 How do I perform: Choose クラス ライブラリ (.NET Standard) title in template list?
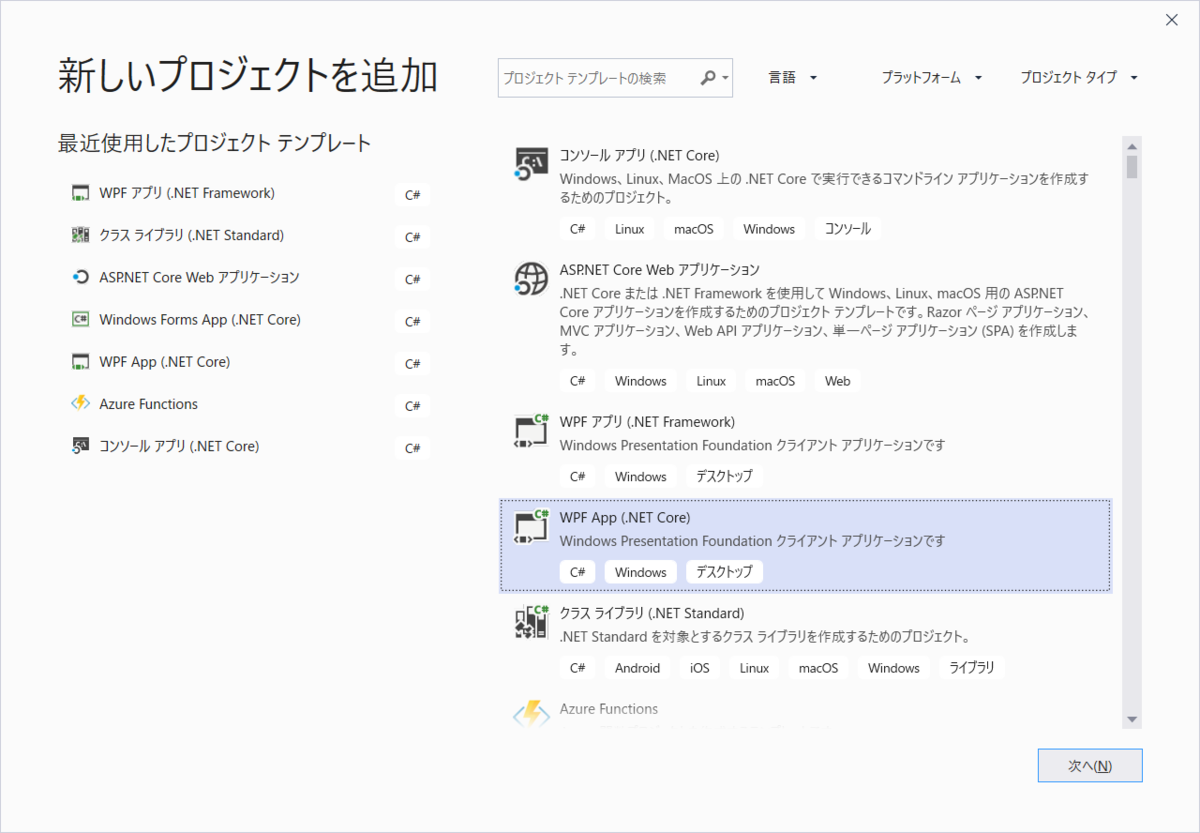click(651, 613)
